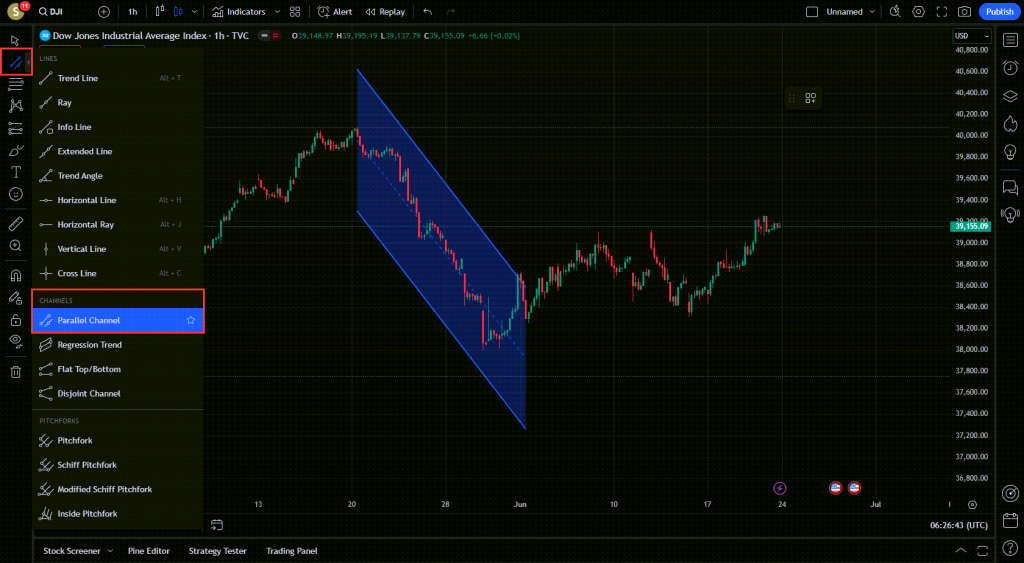Image resolution: width=1024 pixels, height=563 pixels.
Task: Open the USD currency dropdown
Action: point(972,36)
